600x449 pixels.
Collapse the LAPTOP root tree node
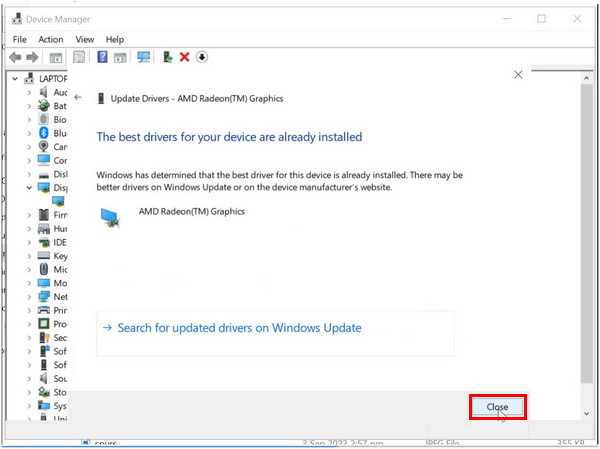(x=16, y=78)
